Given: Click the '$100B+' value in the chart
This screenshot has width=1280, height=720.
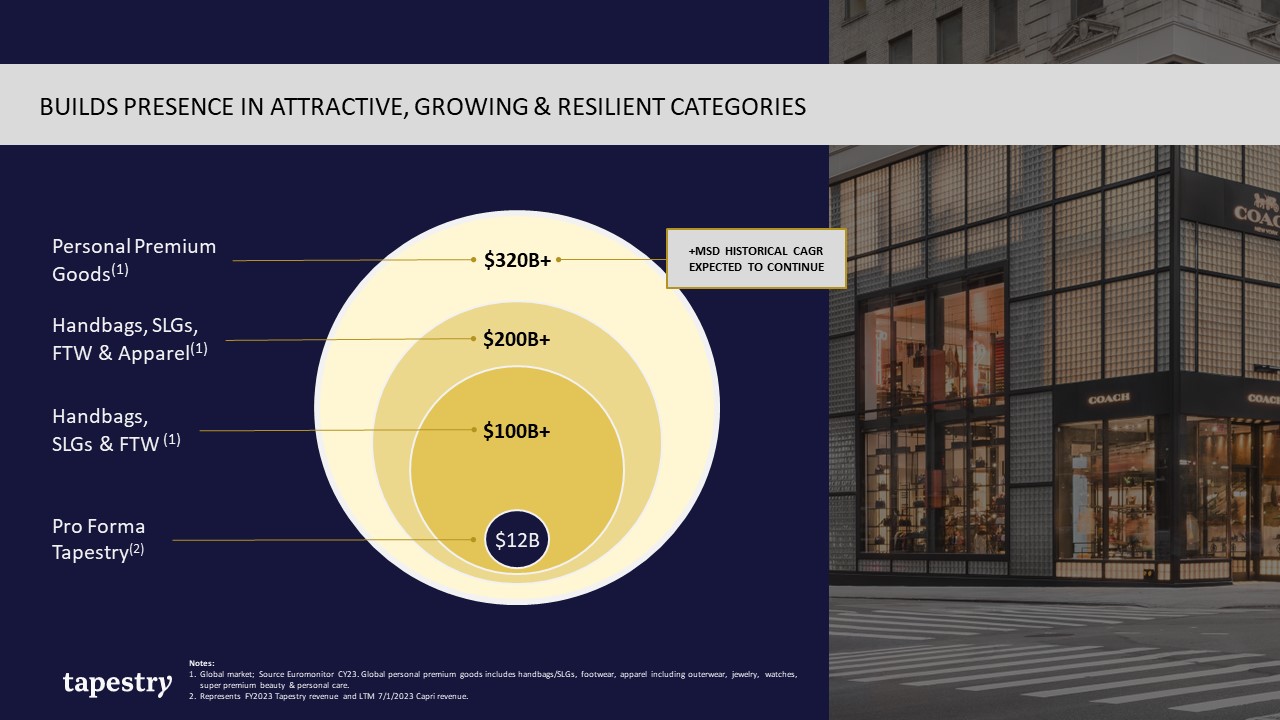Looking at the screenshot, I should tap(517, 431).
